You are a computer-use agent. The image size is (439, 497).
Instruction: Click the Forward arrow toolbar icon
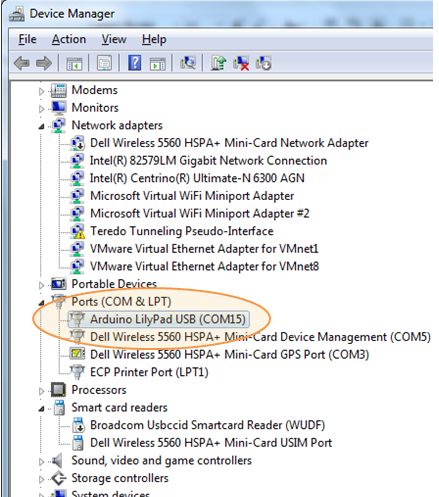tap(44, 63)
